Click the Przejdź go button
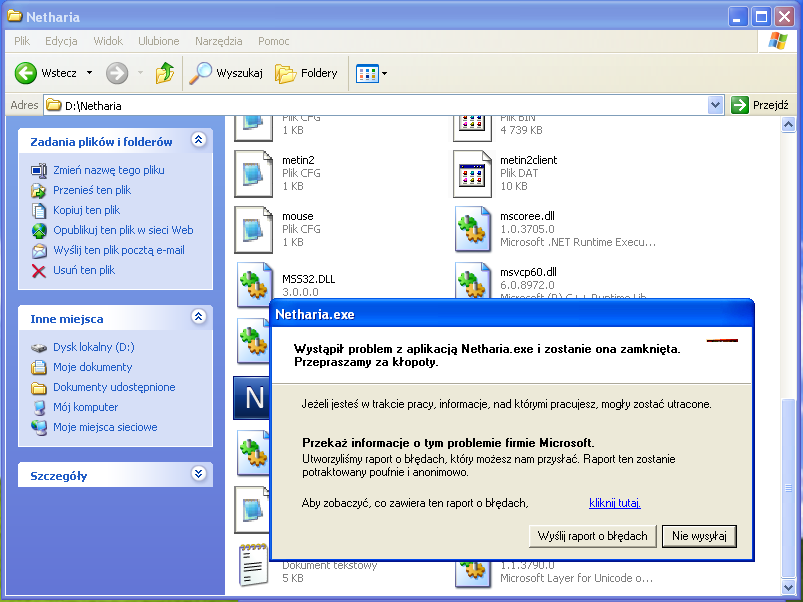 760,105
